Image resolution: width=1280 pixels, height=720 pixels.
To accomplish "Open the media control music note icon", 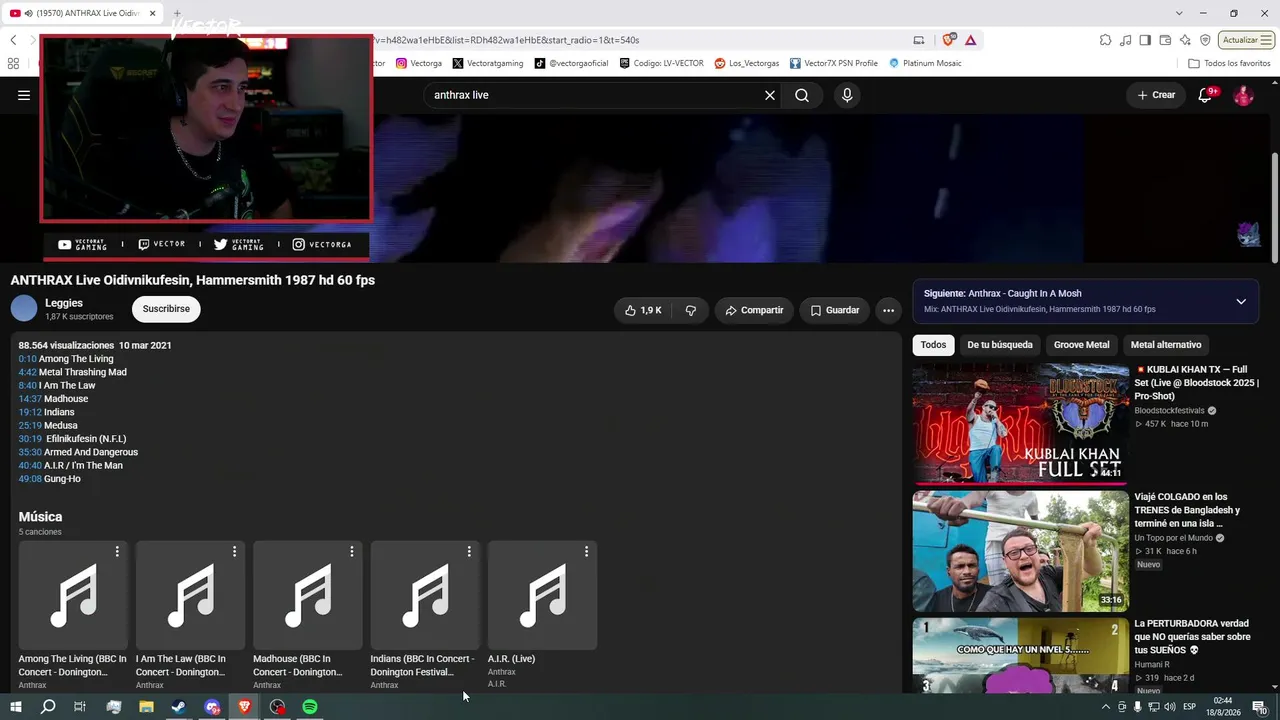I will [1126, 40].
